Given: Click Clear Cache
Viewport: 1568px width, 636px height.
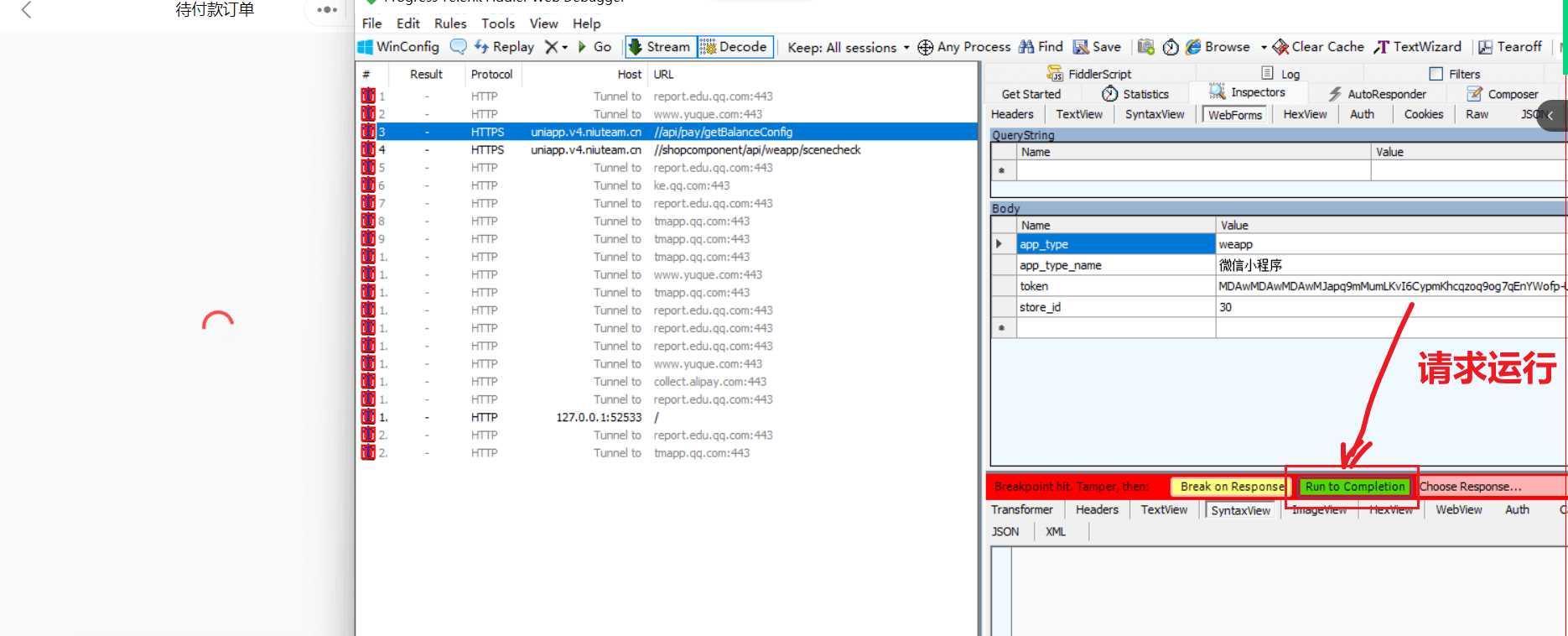Looking at the screenshot, I should pos(1318,47).
